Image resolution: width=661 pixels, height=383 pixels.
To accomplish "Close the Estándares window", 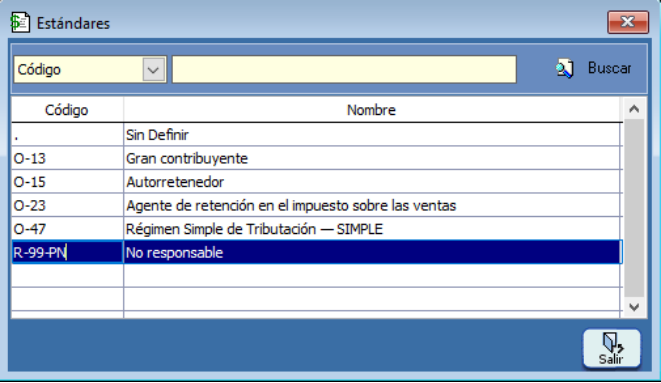I will pyautogui.click(x=628, y=22).
